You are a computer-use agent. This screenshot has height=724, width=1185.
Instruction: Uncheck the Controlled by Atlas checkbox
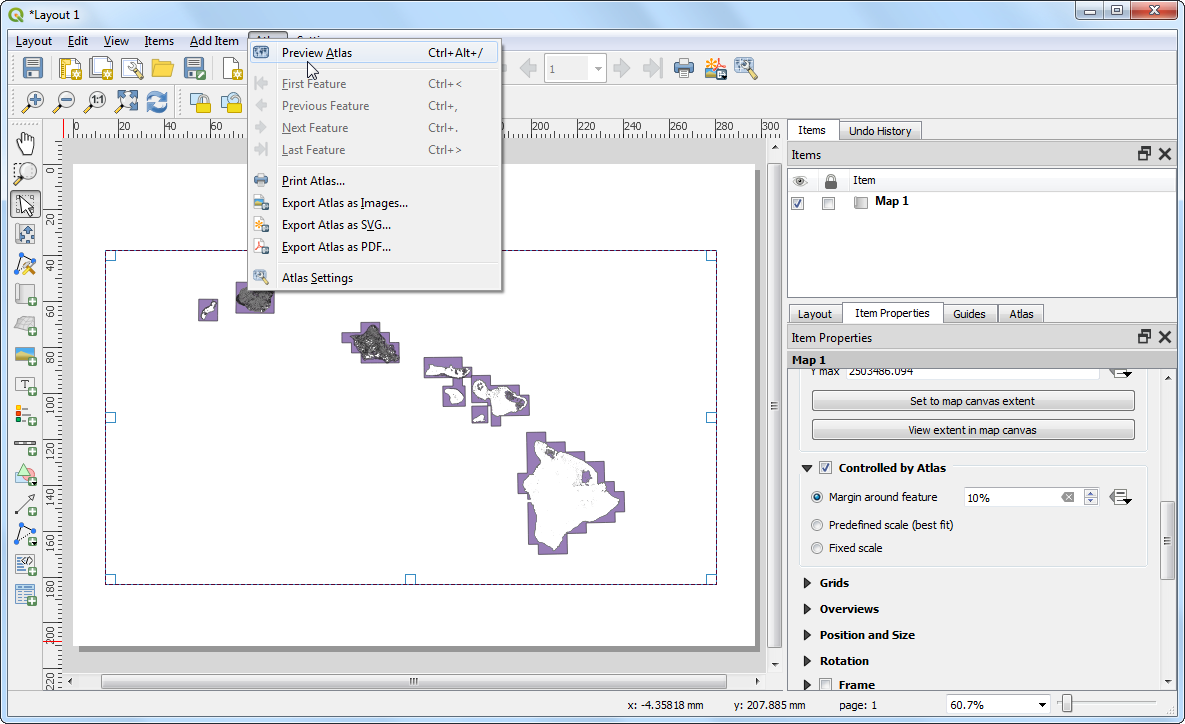[826, 468]
